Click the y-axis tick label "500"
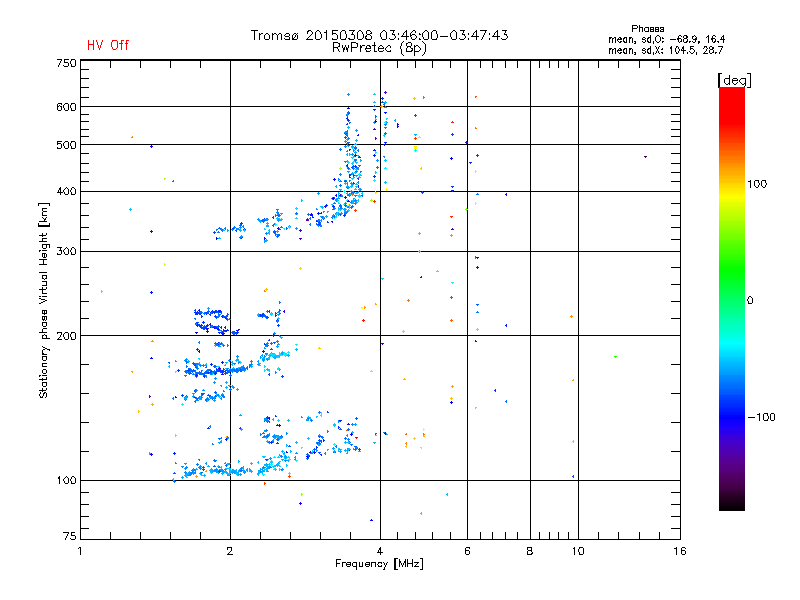 coord(66,145)
